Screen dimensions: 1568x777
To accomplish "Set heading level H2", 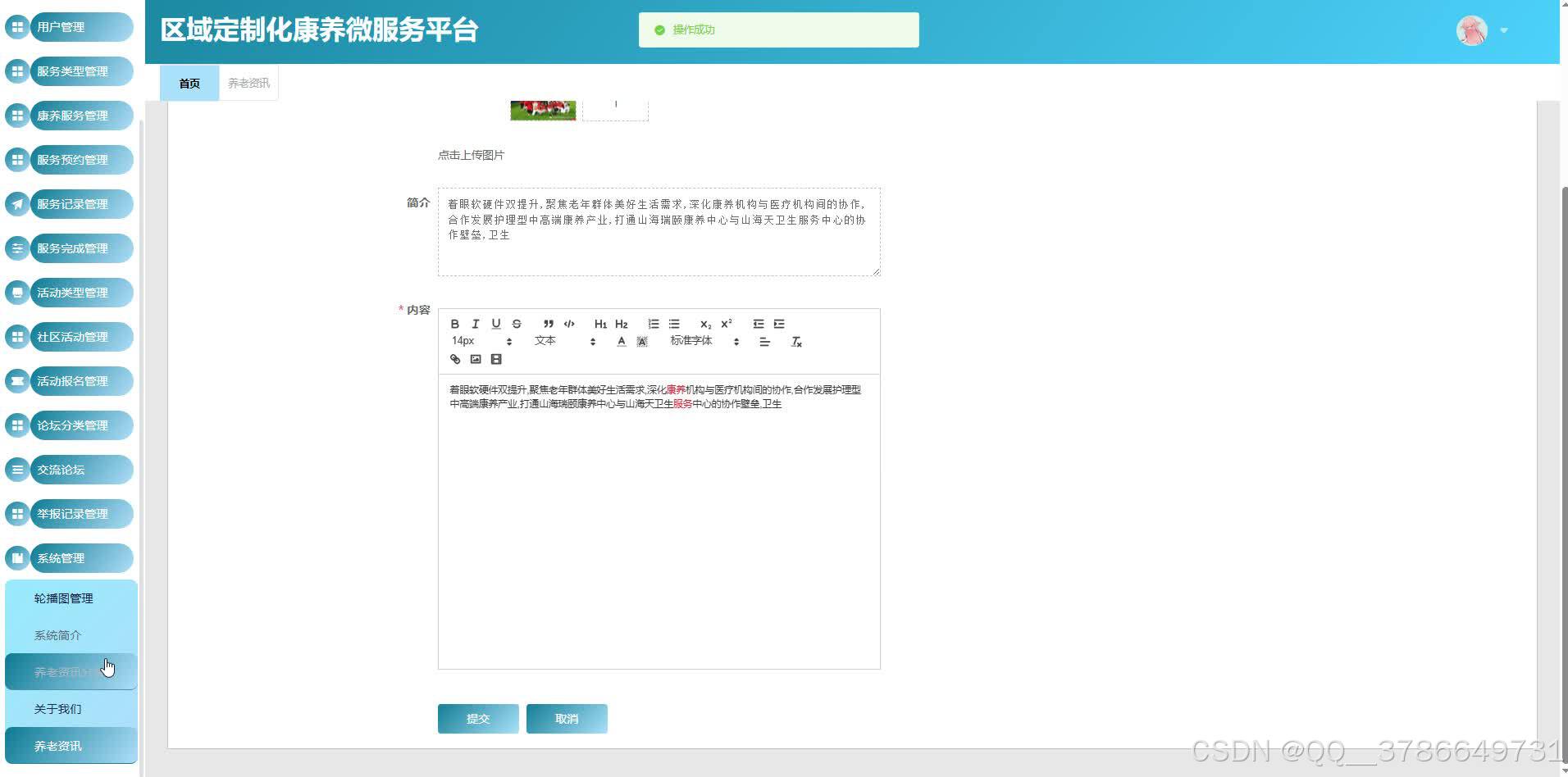I will click(x=622, y=324).
